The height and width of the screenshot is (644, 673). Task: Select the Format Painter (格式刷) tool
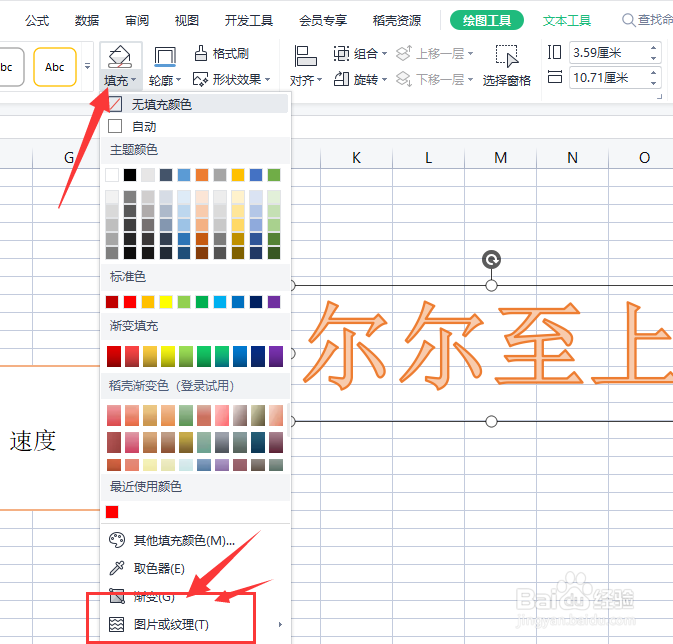point(221,54)
